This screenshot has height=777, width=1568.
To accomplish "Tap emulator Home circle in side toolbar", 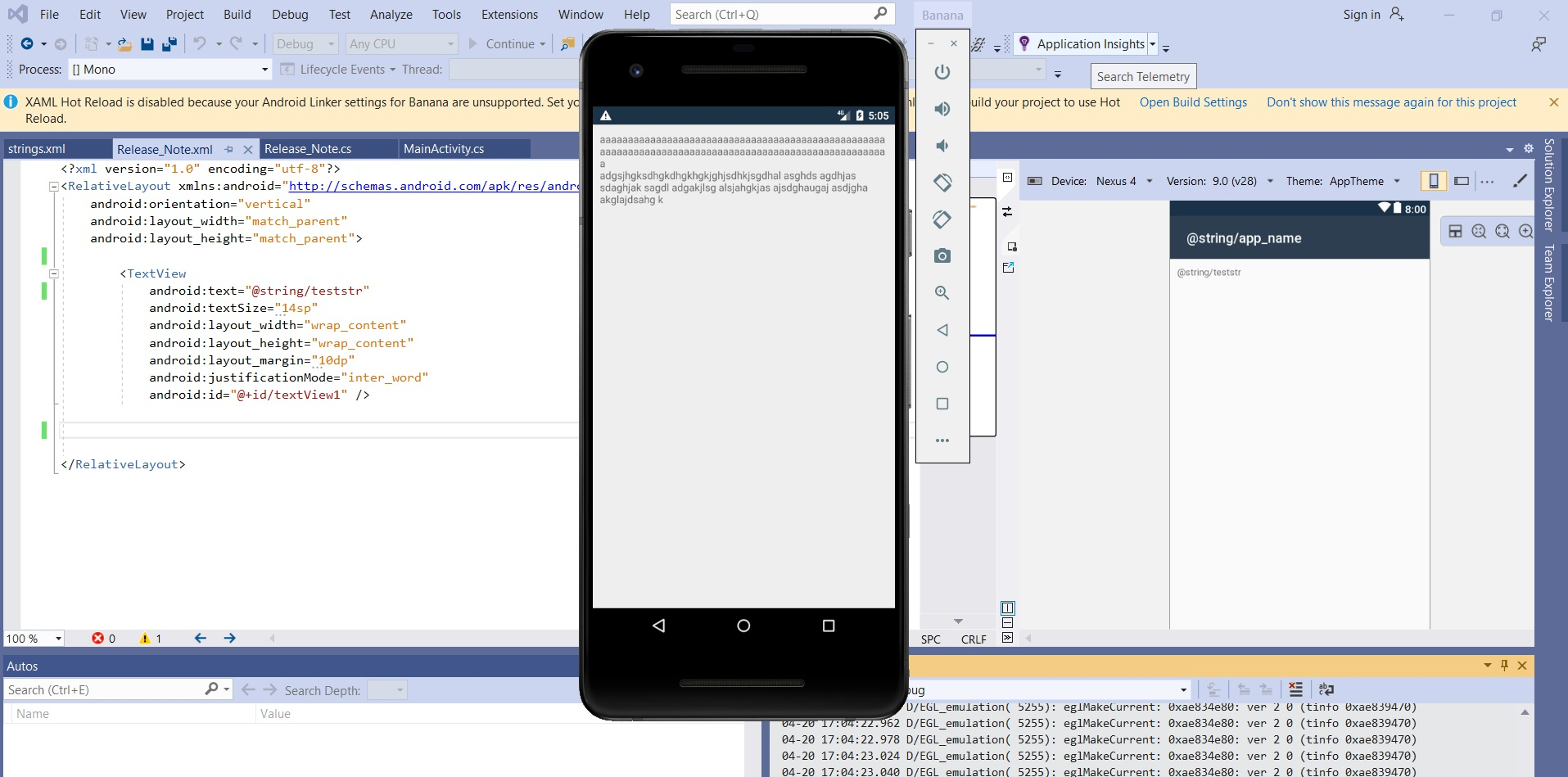I will click(942, 367).
